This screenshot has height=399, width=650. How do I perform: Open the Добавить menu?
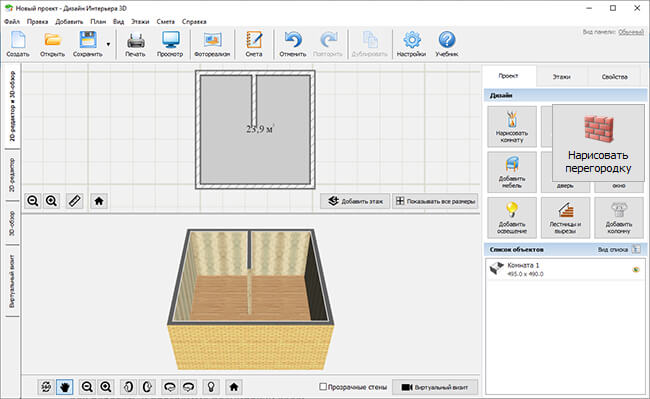[69, 22]
